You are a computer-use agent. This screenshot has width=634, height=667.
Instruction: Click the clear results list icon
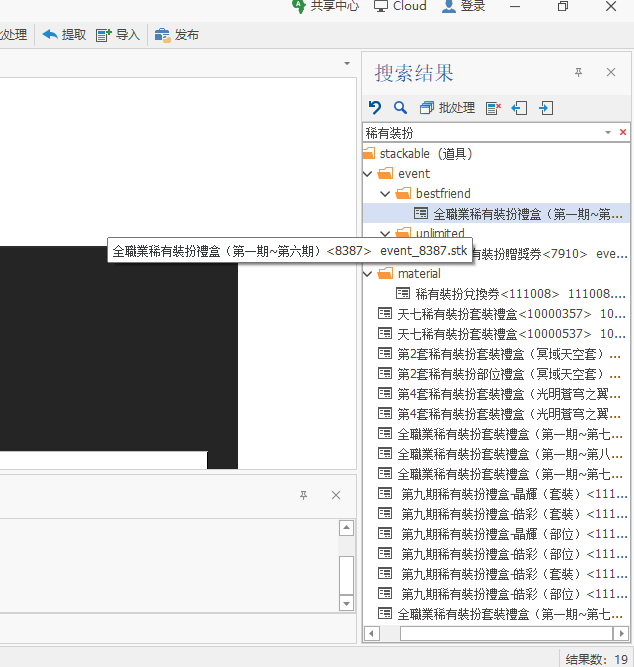click(x=493, y=108)
